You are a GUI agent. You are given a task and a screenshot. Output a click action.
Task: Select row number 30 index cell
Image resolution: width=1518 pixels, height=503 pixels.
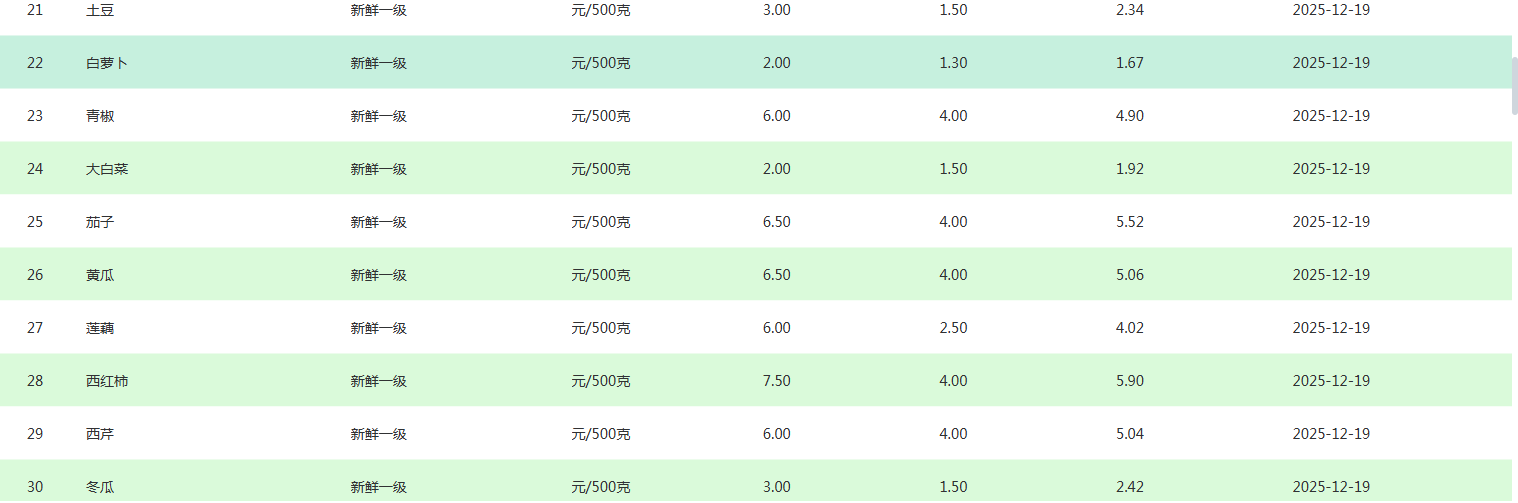click(35, 487)
